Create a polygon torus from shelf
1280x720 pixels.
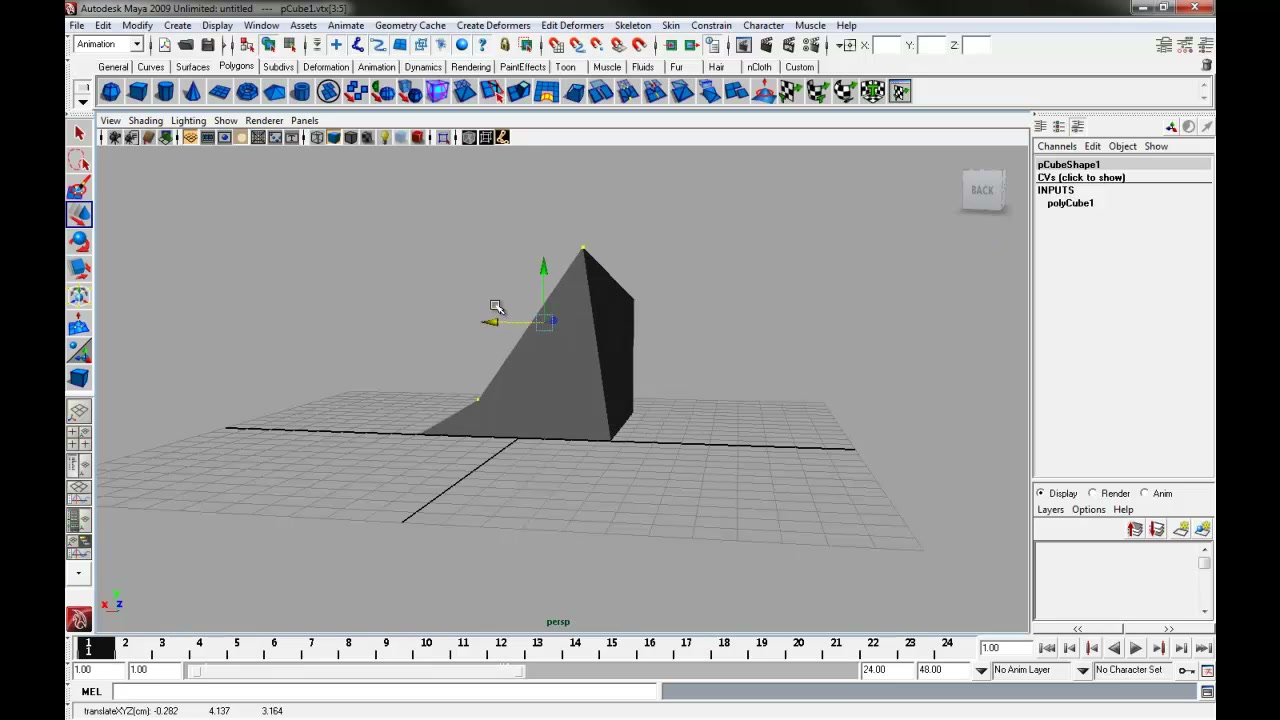tap(247, 92)
